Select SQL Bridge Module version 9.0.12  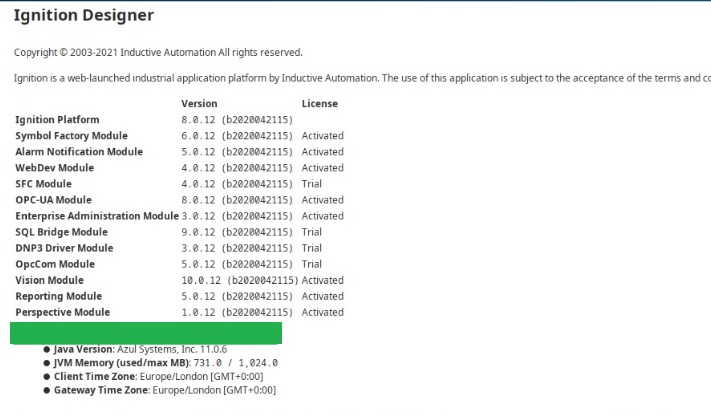click(237, 232)
